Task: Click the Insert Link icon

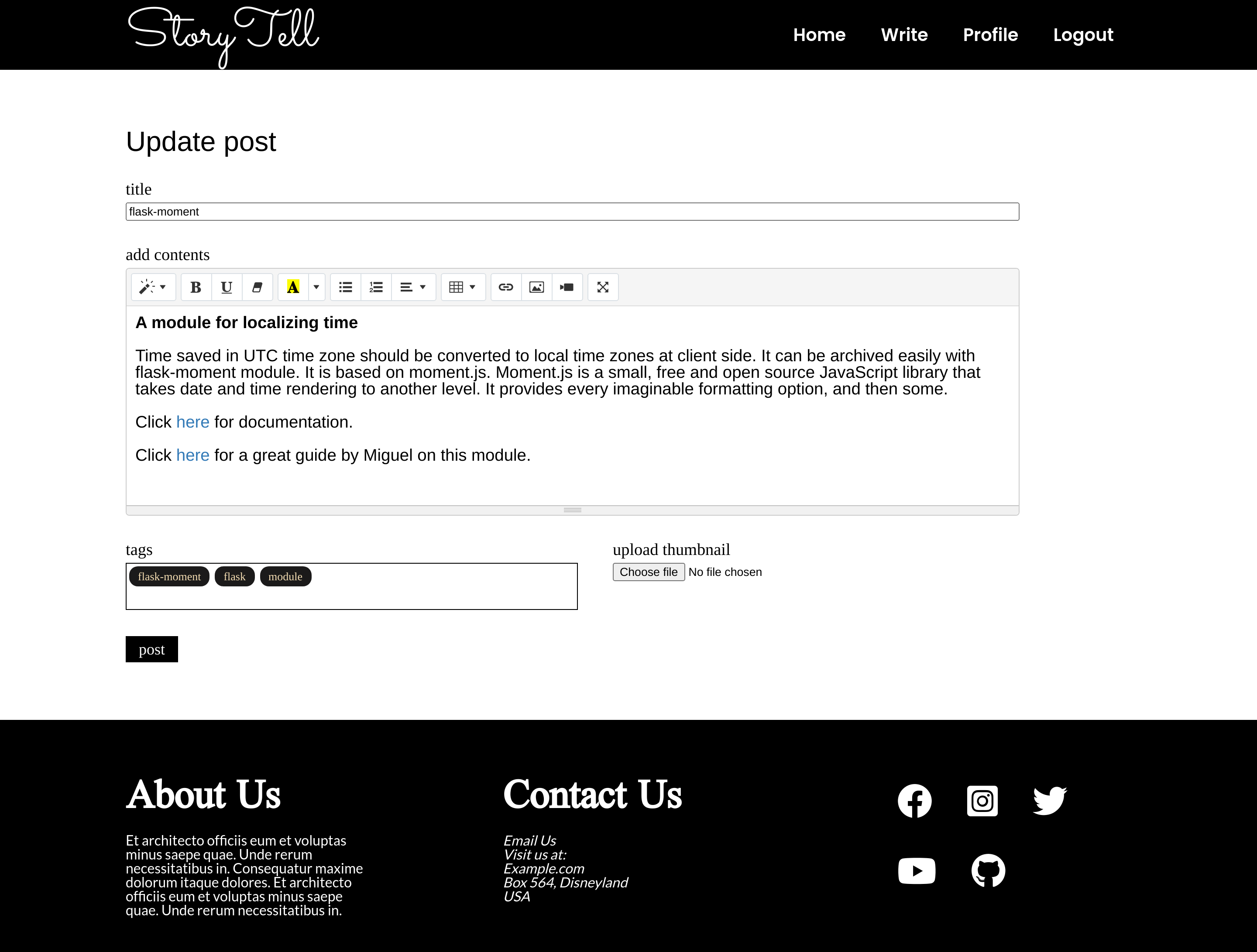Action: pyautogui.click(x=505, y=287)
